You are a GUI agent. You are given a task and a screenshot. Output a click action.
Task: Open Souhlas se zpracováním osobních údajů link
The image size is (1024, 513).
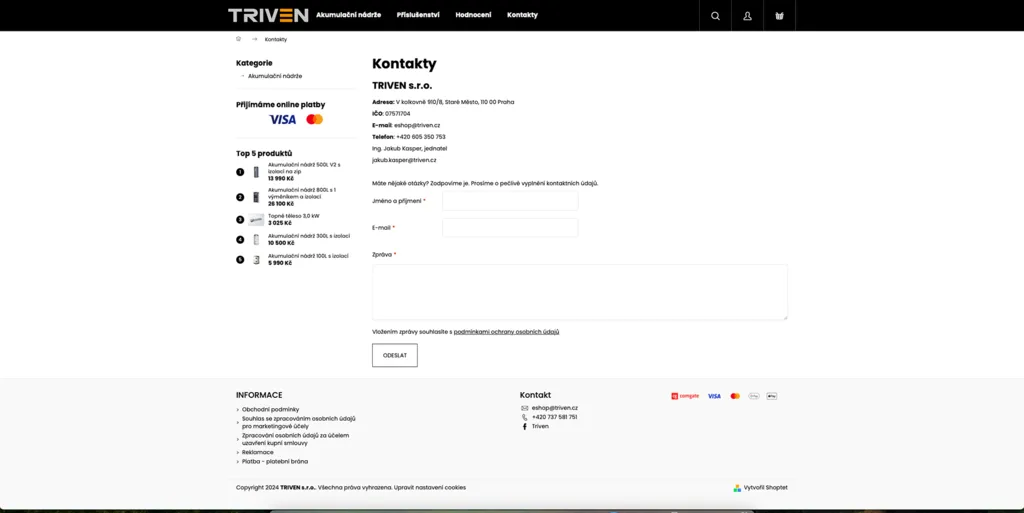[298, 422]
